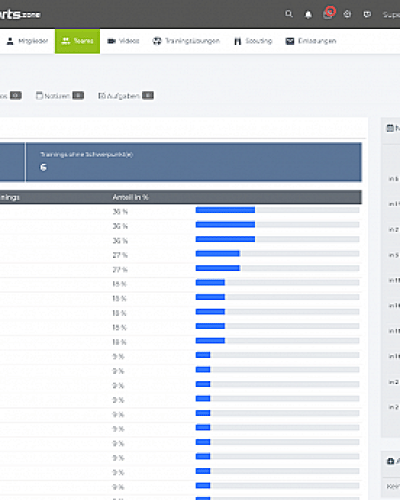
Task: Click the round clock icon in header
Action: 347,14
